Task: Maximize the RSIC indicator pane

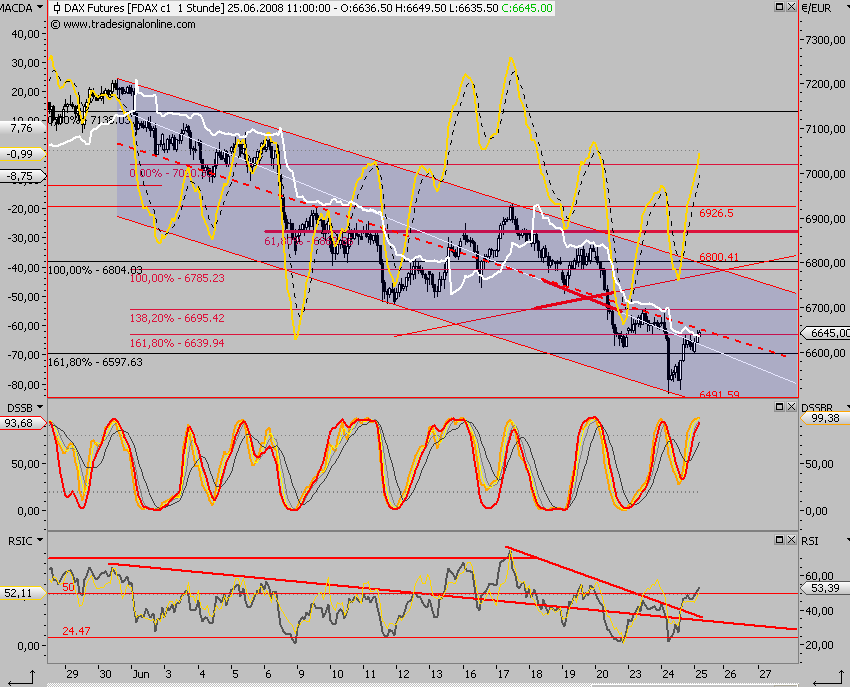Action: click(x=780, y=540)
